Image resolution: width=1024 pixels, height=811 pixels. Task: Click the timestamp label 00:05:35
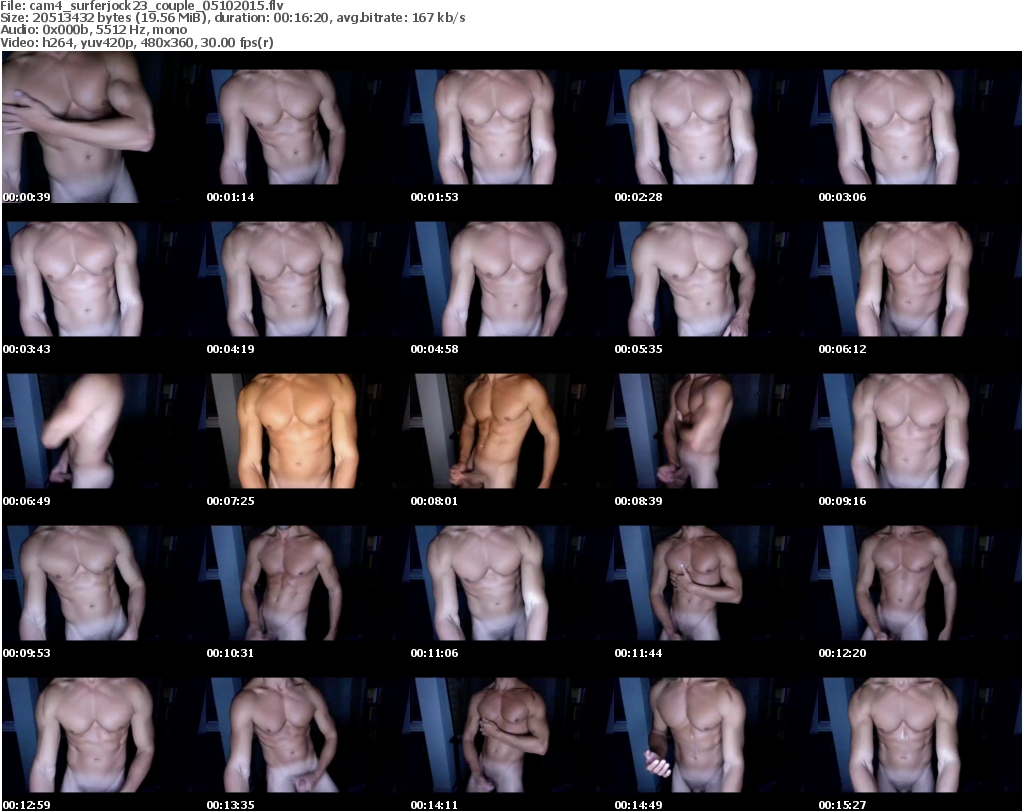pyautogui.click(x=638, y=349)
